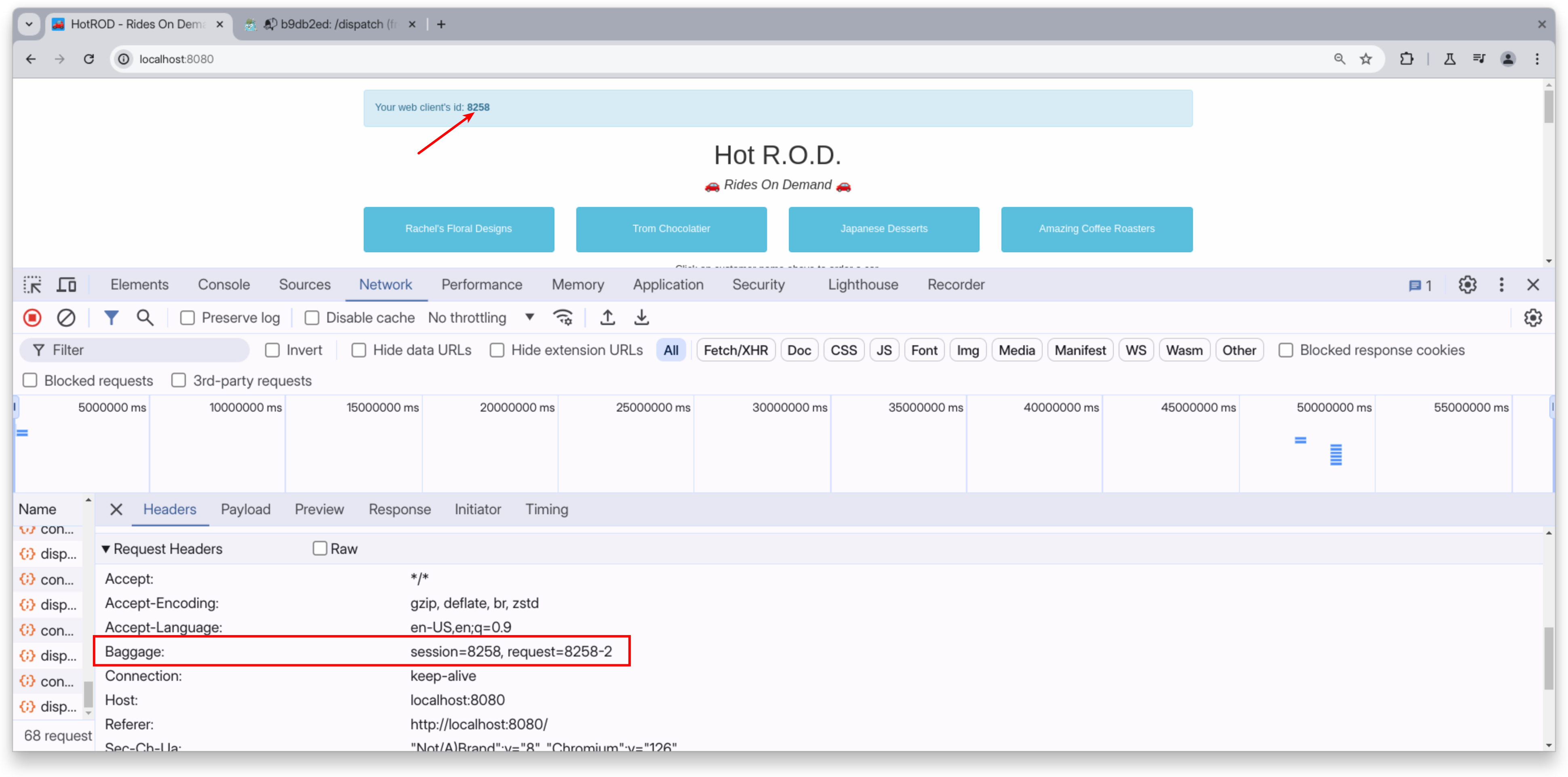Enable Disable cache option
The height and width of the screenshot is (777, 1568).
pos(312,317)
